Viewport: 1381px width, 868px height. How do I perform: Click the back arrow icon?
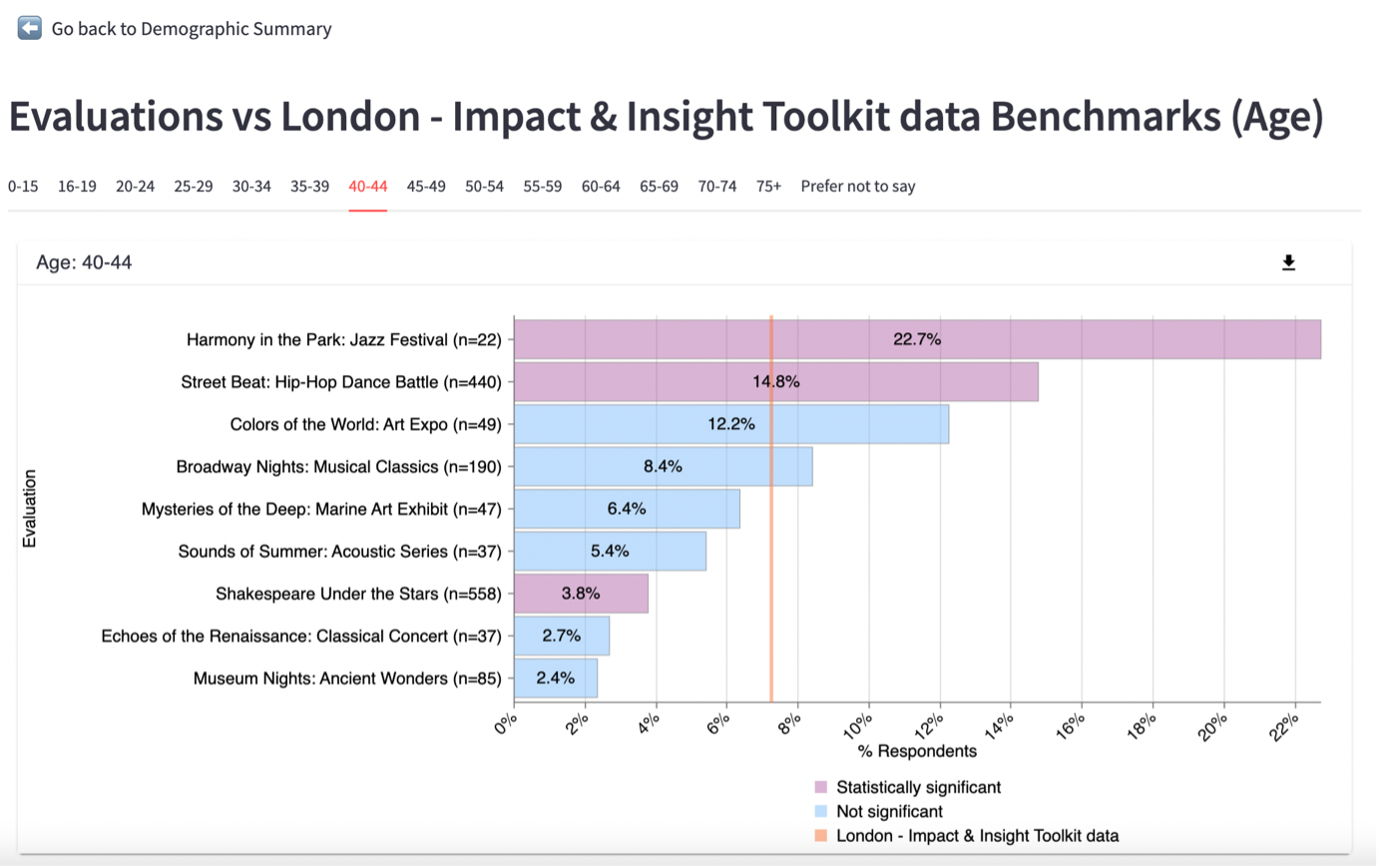(30, 28)
